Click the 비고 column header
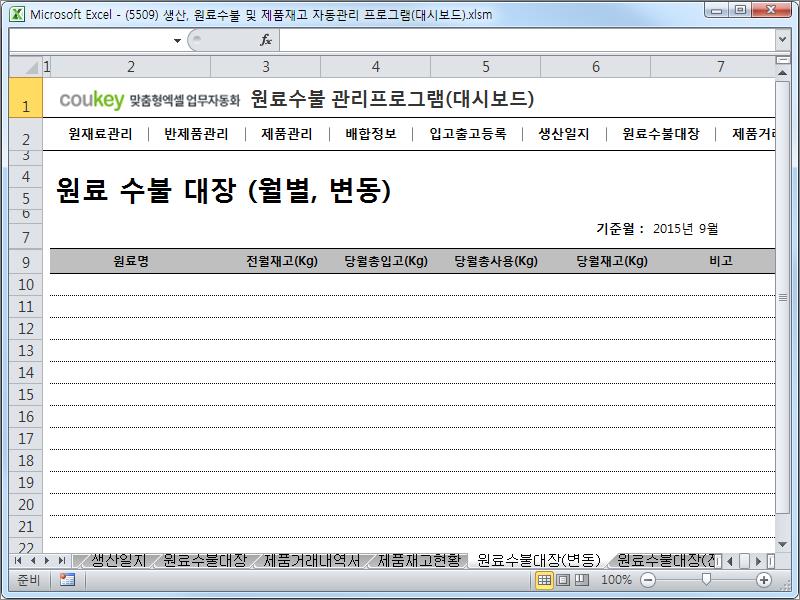800x600 pixels. 721,261
